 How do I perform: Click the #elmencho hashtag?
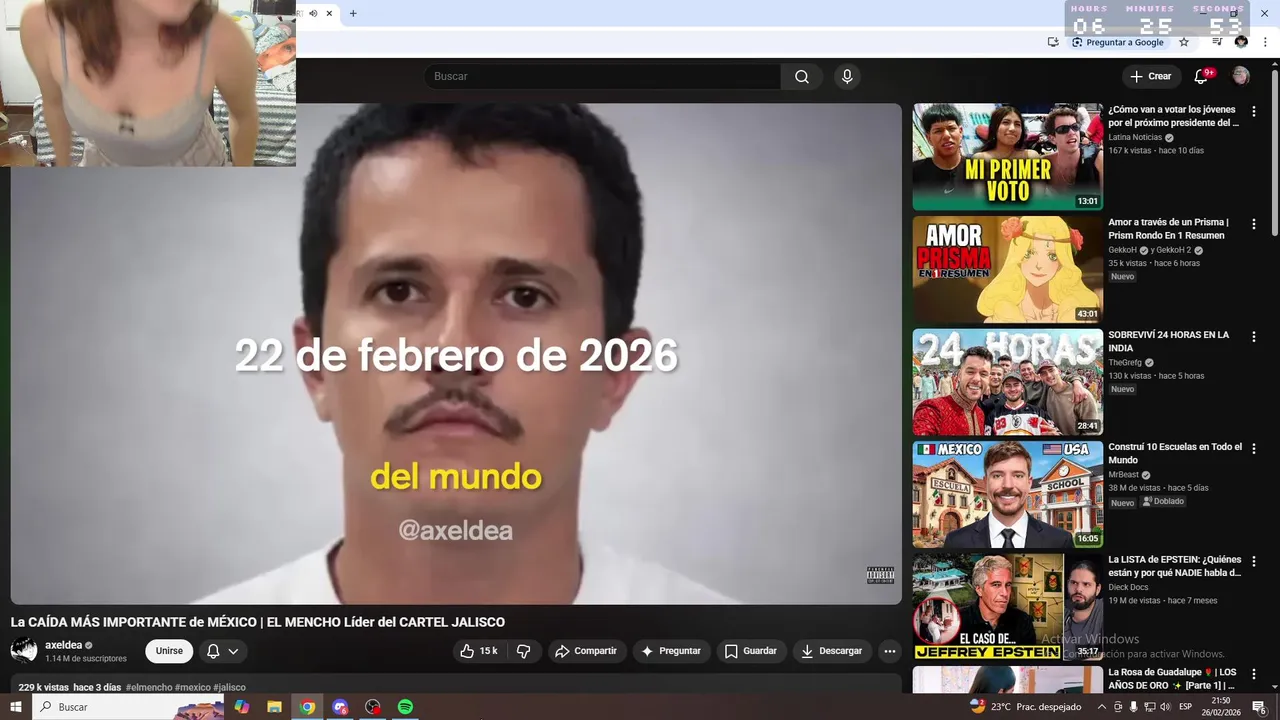(x=149, y=687)
